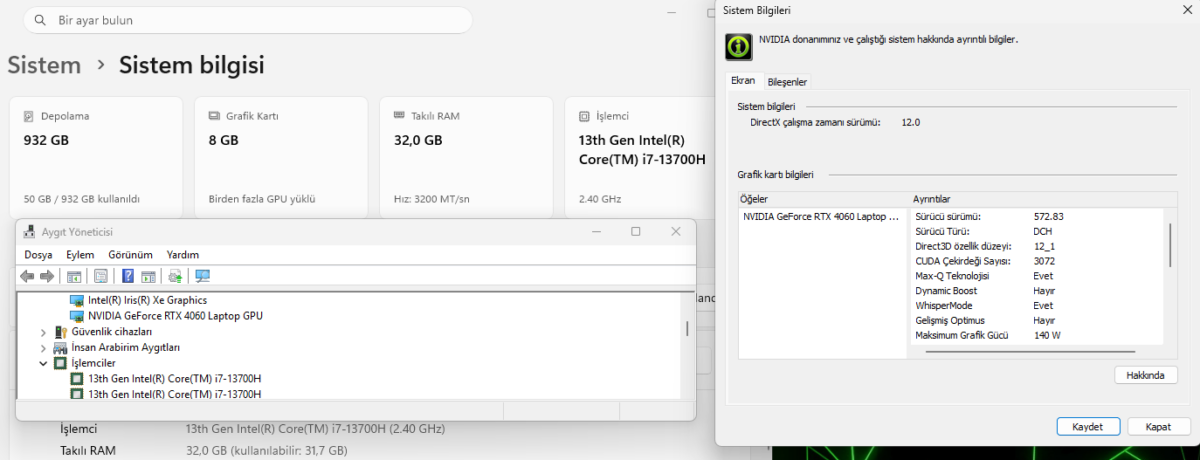1200x460 pixels.
Task: Click the DirectX version value 12.0
Action: pyautogui.click(x=910, y=122)
